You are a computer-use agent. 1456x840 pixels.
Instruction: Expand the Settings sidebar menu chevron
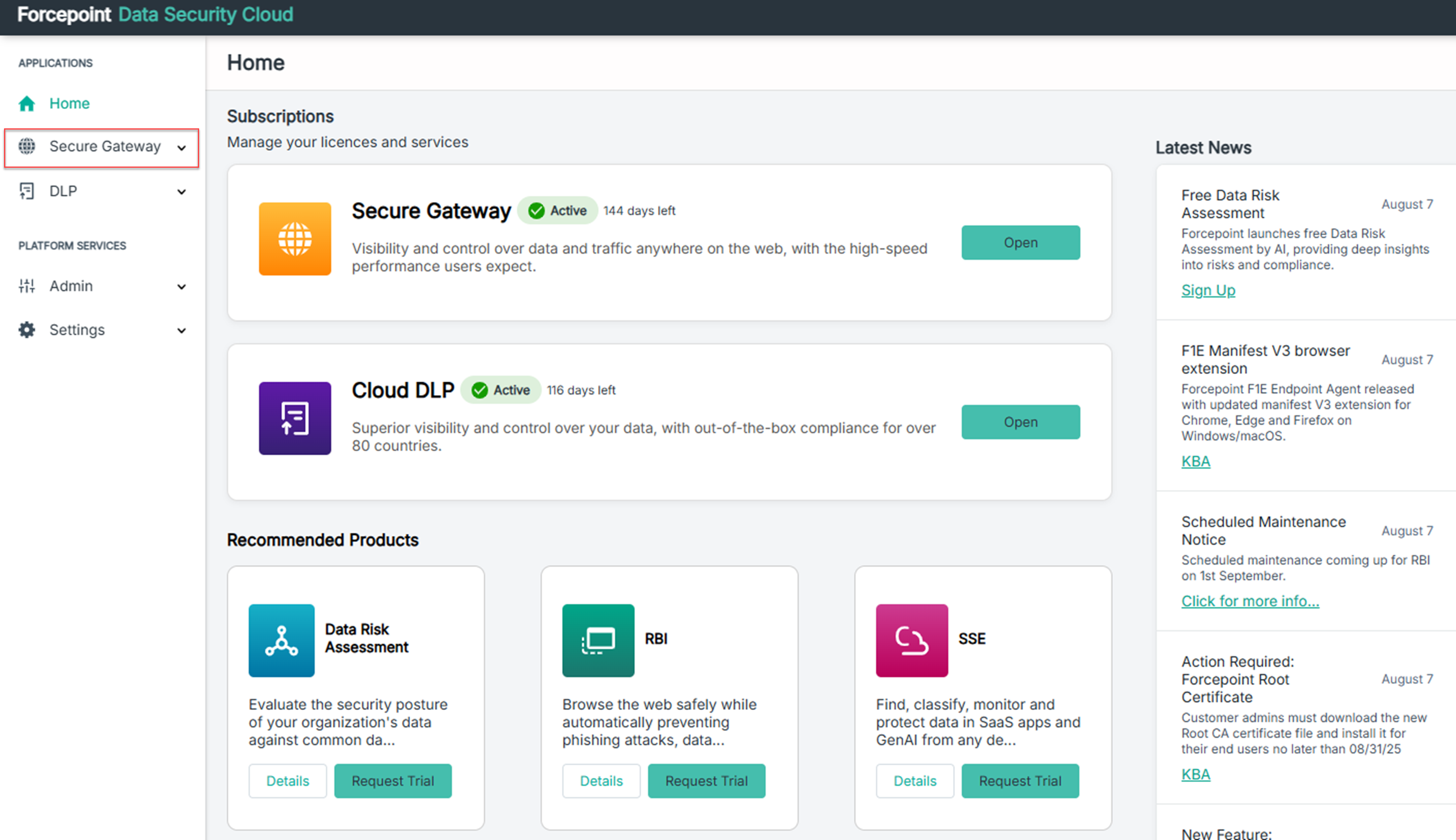point(182,331)
